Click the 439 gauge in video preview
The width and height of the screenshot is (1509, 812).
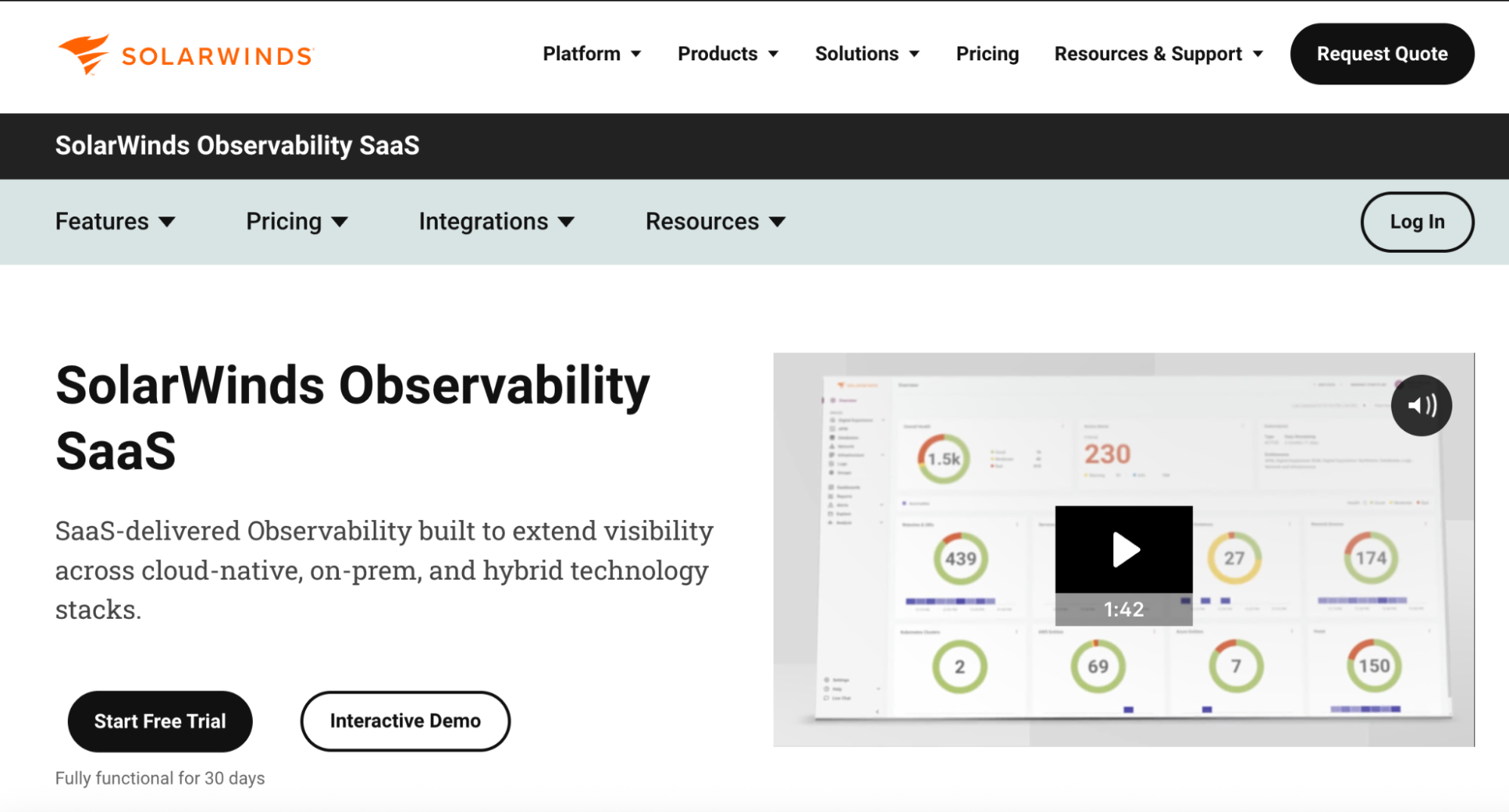pyautogui.click(x=960, y=559)
